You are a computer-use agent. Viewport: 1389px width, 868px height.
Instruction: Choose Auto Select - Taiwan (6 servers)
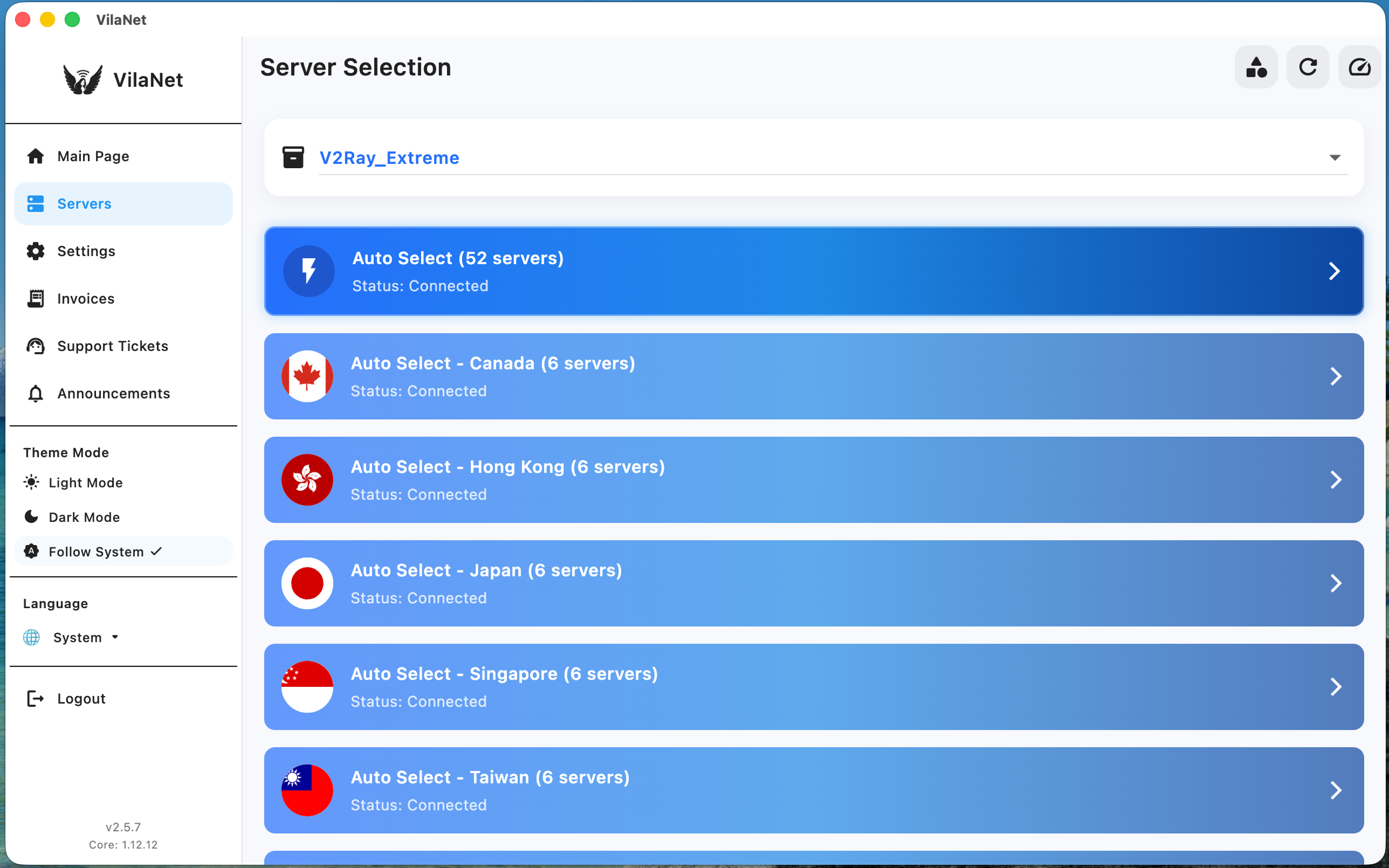814,790
